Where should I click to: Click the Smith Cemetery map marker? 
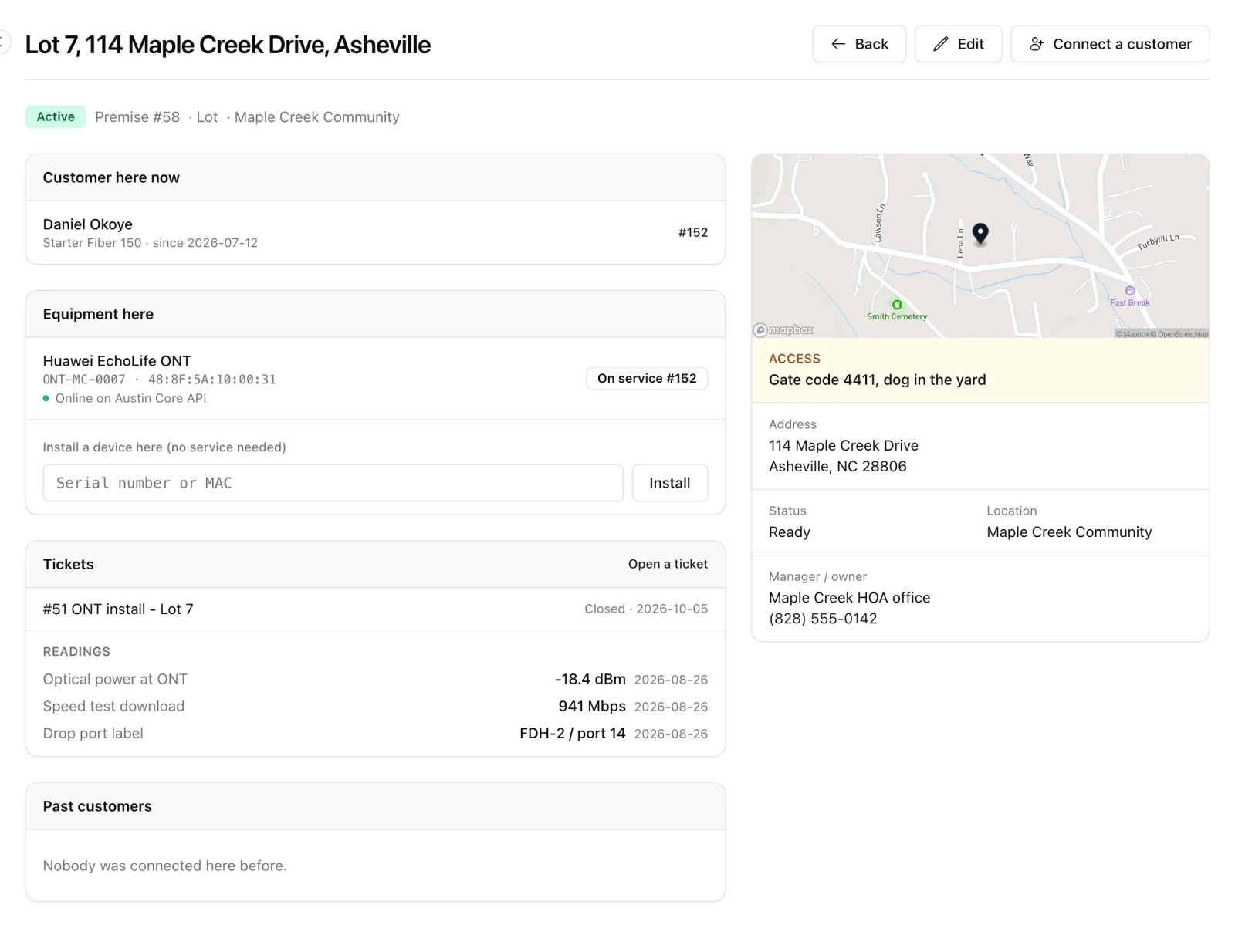[897, 305]
